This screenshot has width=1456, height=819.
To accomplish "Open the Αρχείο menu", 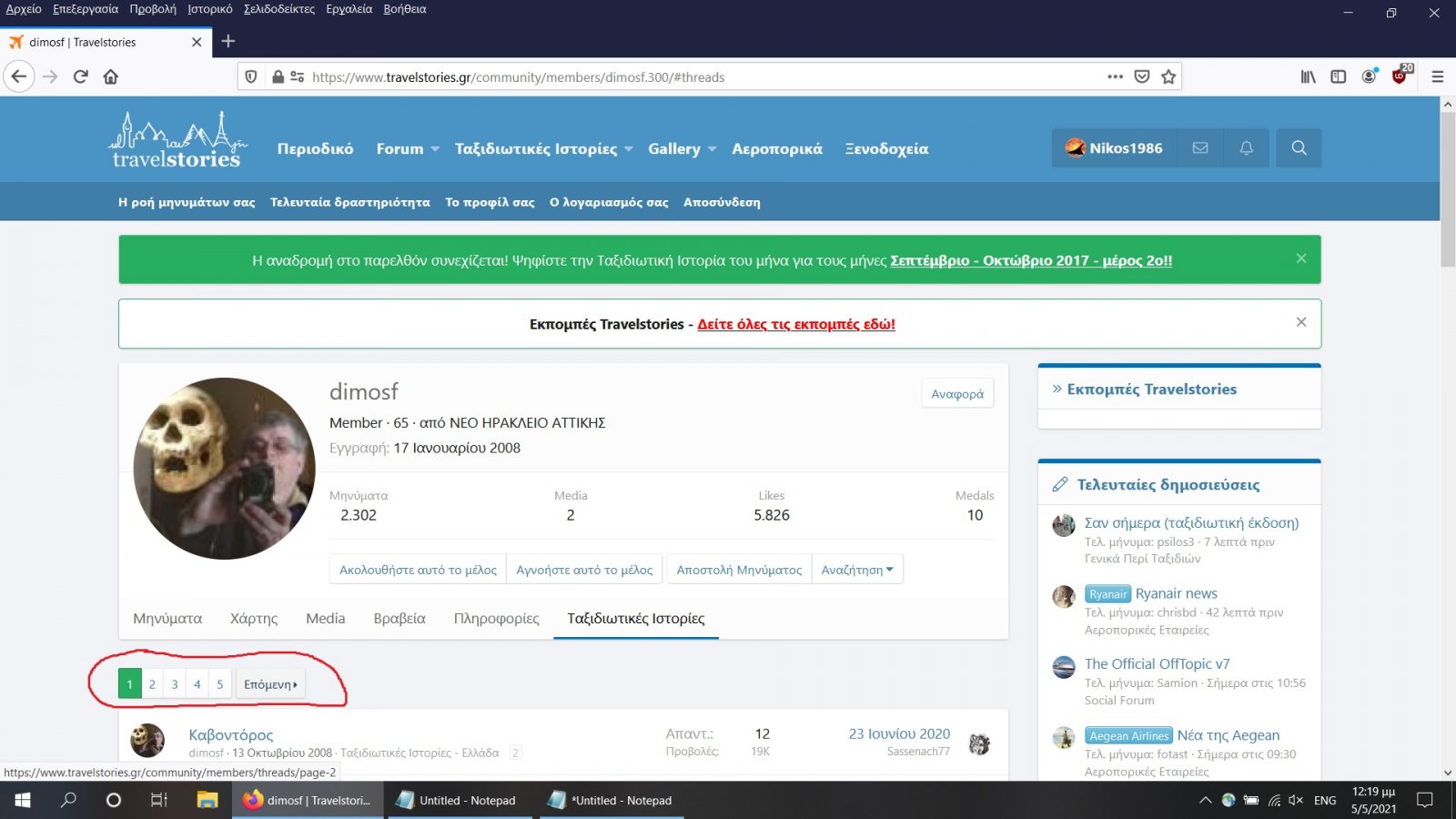I will point(24,9).
